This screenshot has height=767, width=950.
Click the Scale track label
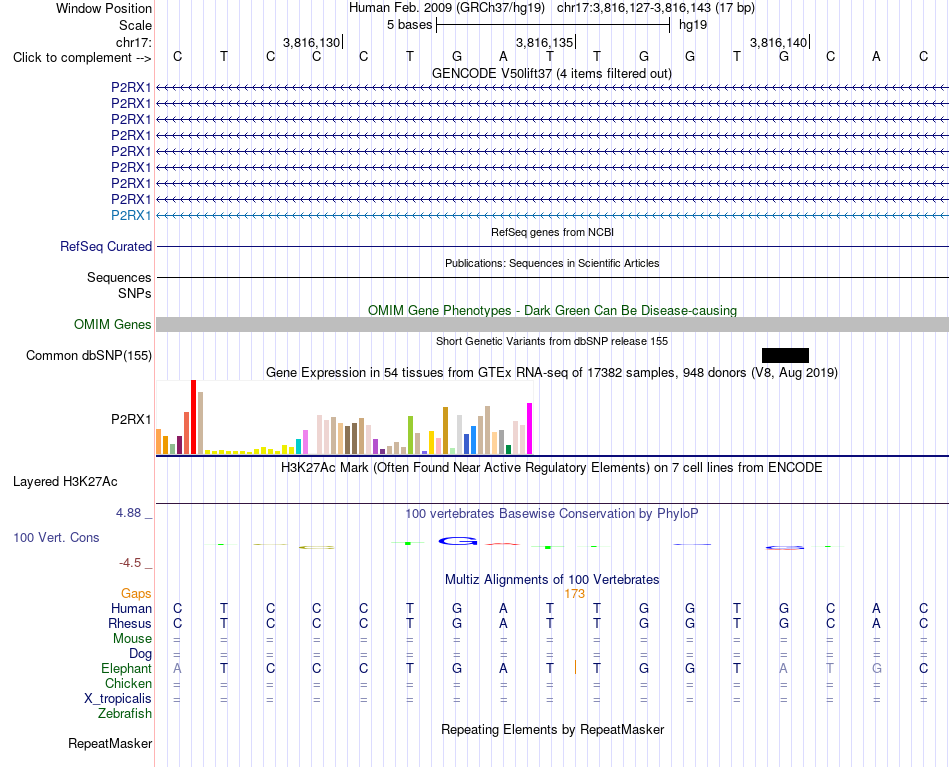point(135,25)
